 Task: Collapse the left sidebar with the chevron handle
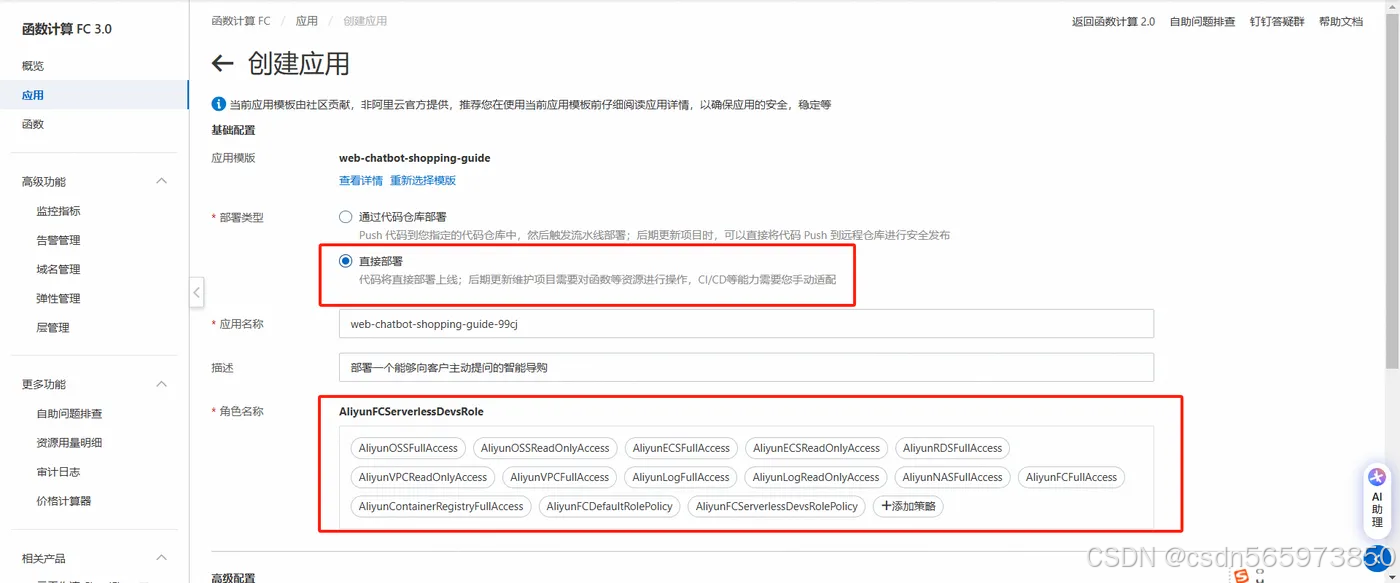196,293
